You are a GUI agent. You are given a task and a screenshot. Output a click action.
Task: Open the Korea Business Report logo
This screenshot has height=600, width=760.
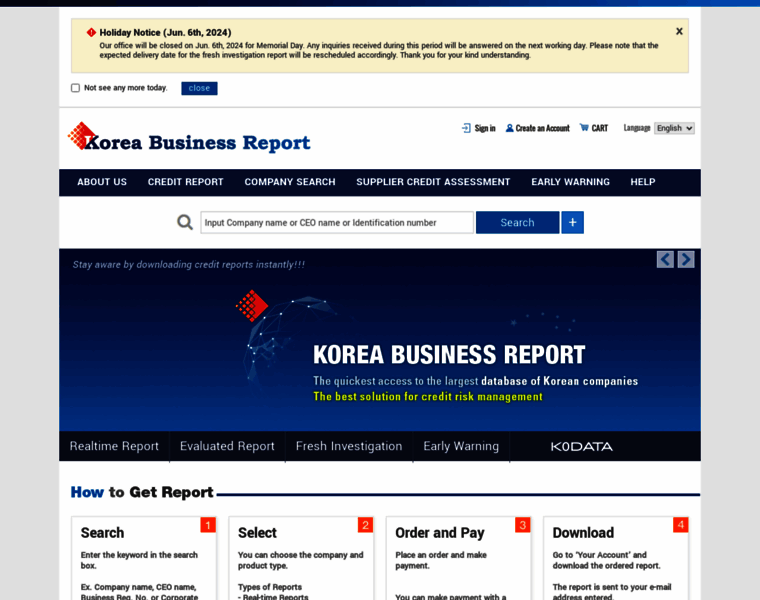tap(189, 138)
